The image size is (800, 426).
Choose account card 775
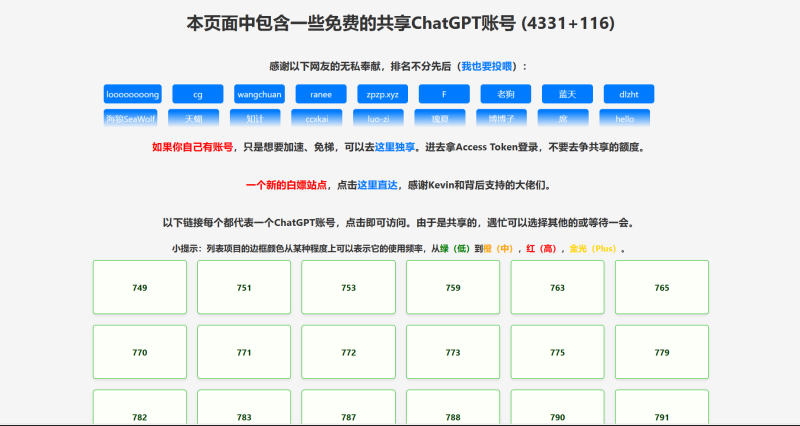[x=558, y=352]
